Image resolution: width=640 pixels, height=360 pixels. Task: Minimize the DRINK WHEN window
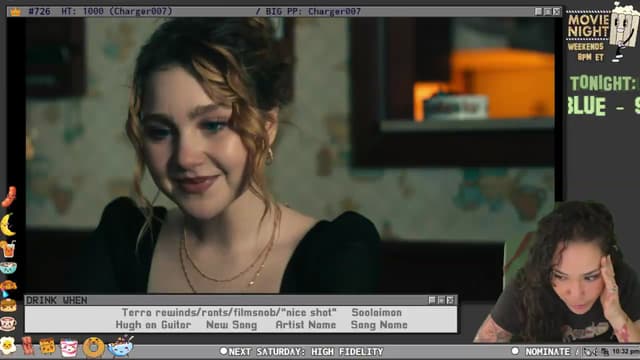click(432, 300)
